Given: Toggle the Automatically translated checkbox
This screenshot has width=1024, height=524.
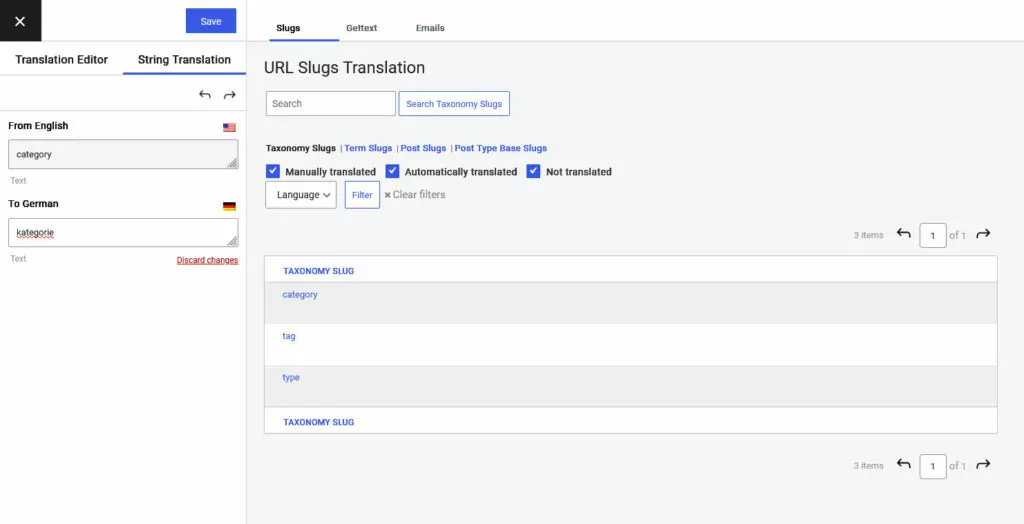Looking at the screenshot, I should click(x=393, y=171).
